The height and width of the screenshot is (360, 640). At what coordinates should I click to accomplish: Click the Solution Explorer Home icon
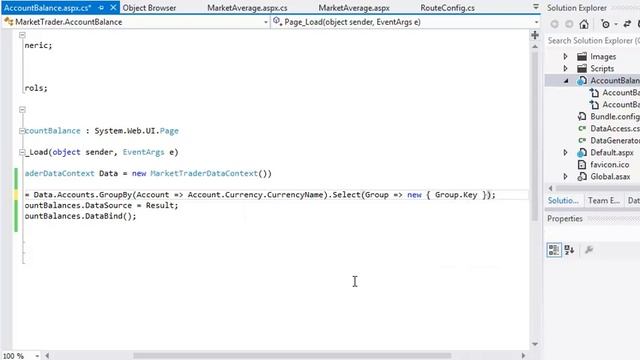click(584, 24)
